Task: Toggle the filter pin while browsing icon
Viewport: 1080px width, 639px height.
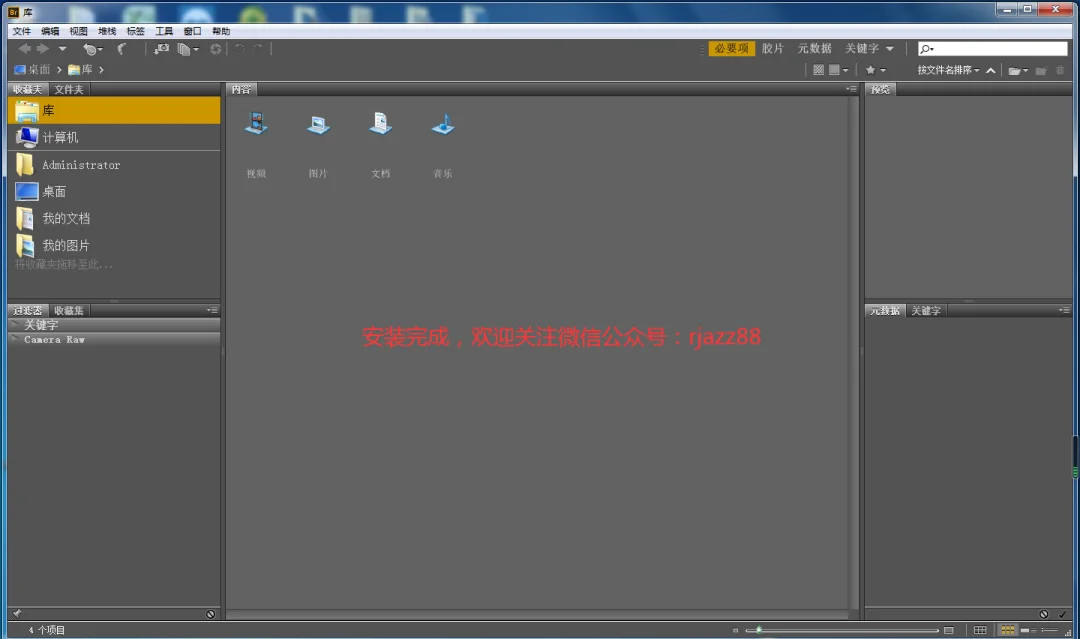Action: pyautogui.click(x=17, y=614)
